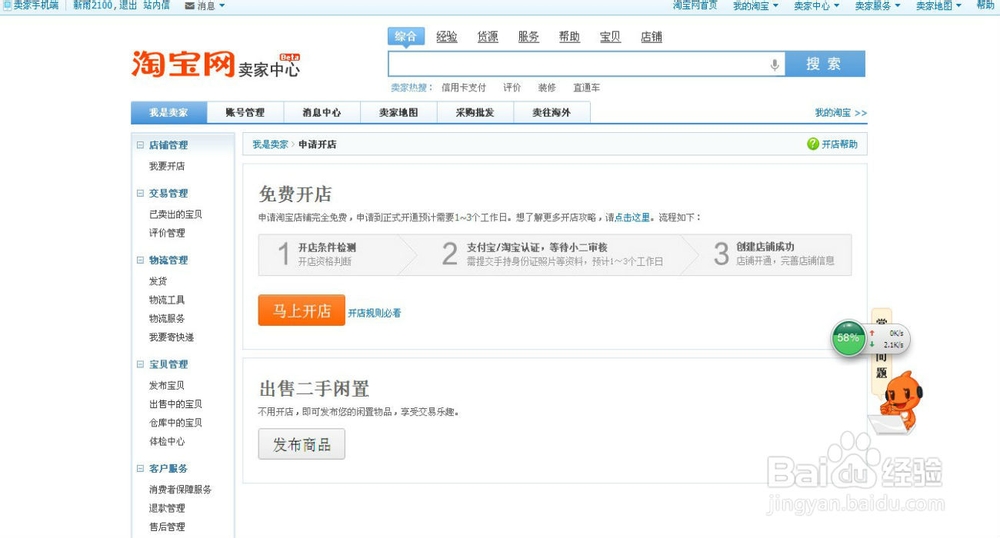1000x538 pixels.
Task: Open 我要开店 in the sidebar
Action: point(167,166)
